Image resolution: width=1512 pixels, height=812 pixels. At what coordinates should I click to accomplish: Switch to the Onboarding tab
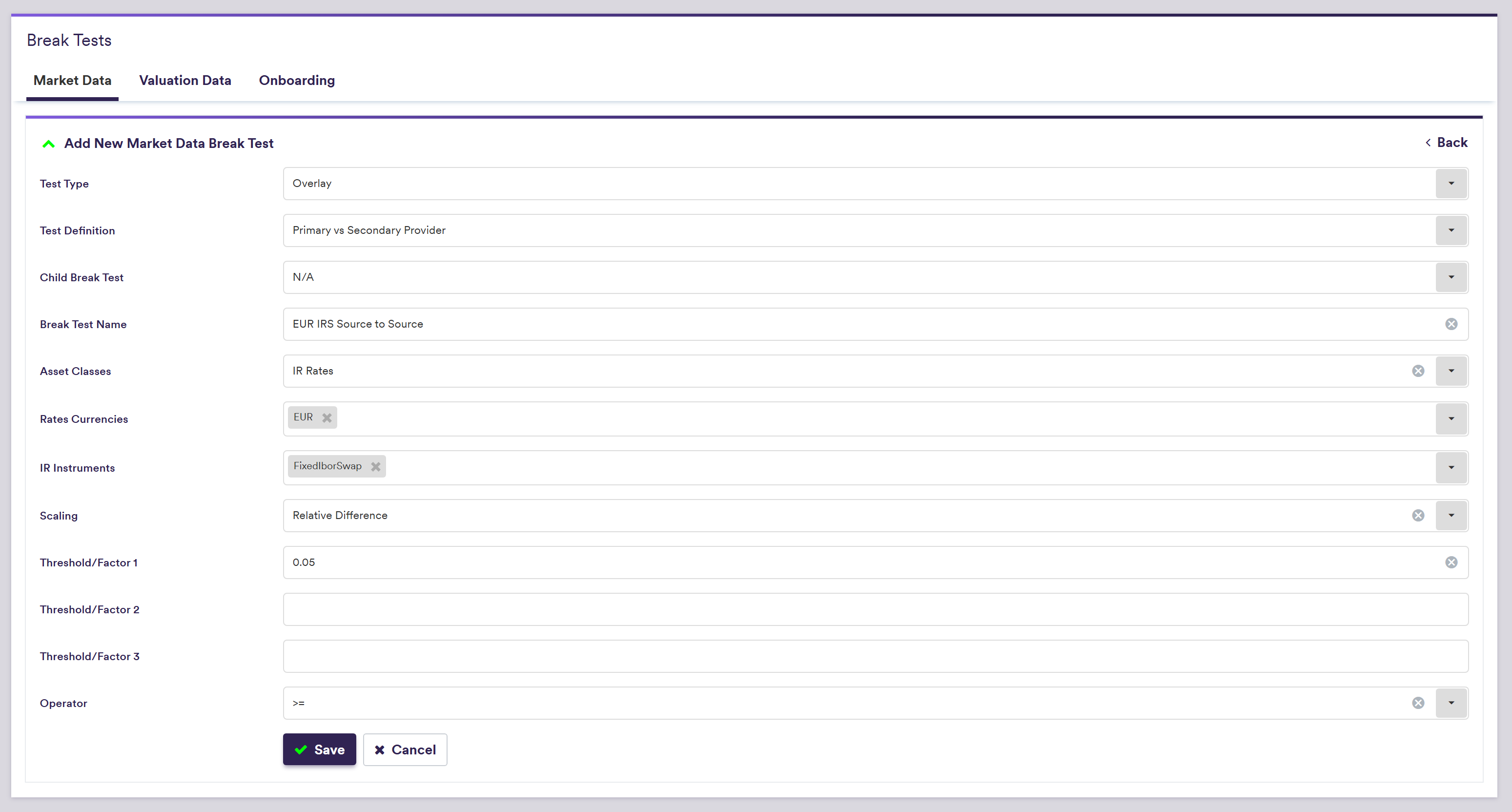pos(296,81)
